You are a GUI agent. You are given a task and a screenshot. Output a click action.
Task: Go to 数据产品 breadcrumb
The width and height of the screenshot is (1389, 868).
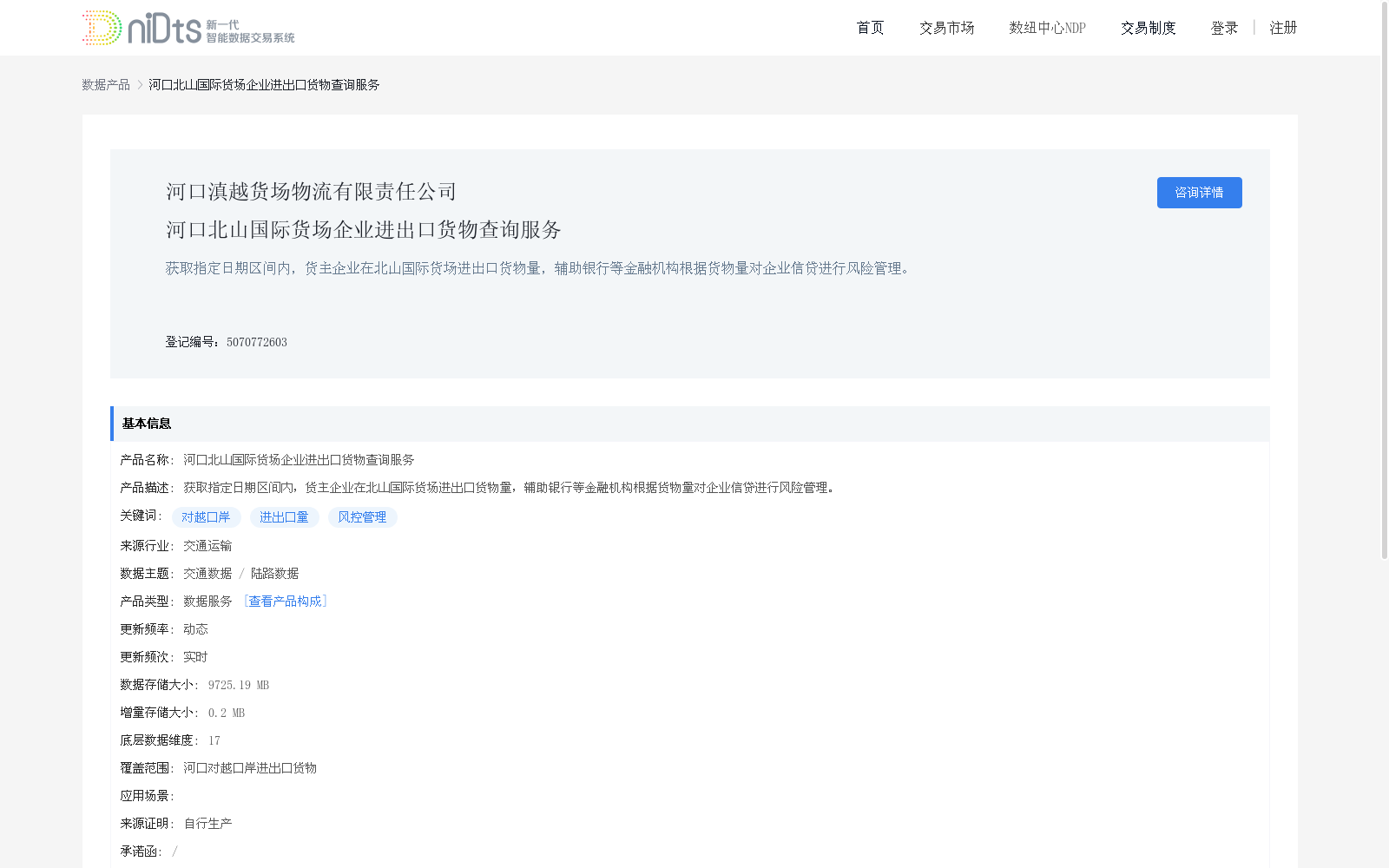[x=106, y=84]
